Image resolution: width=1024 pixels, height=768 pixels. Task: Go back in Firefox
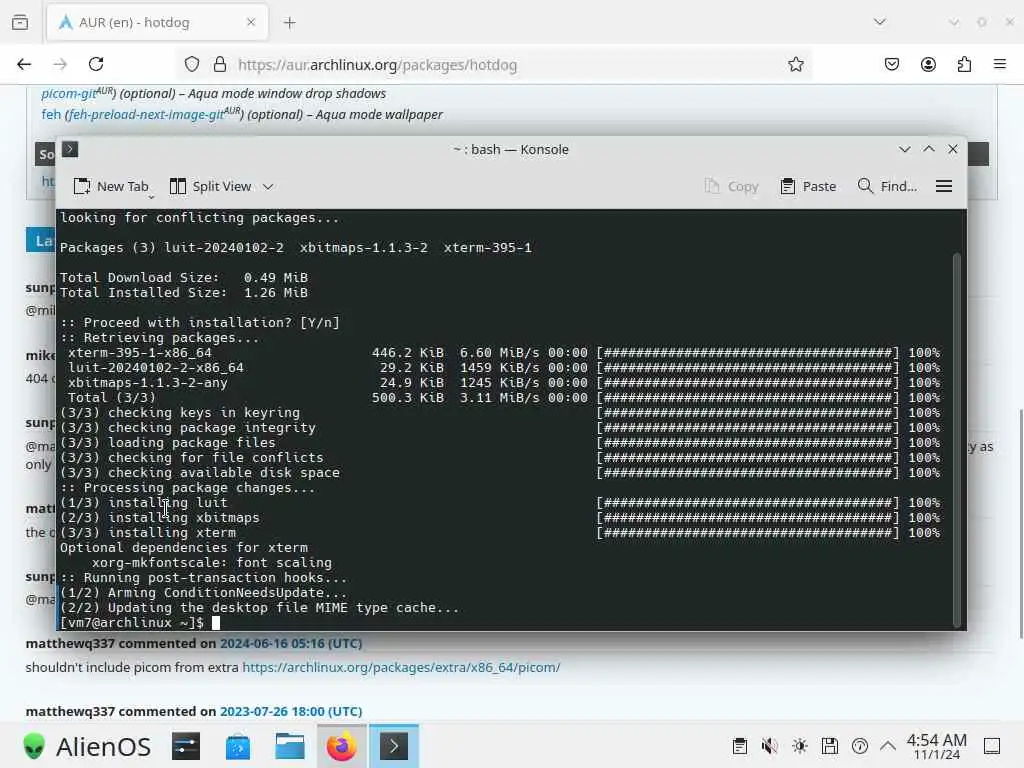[x=24, y=64]
